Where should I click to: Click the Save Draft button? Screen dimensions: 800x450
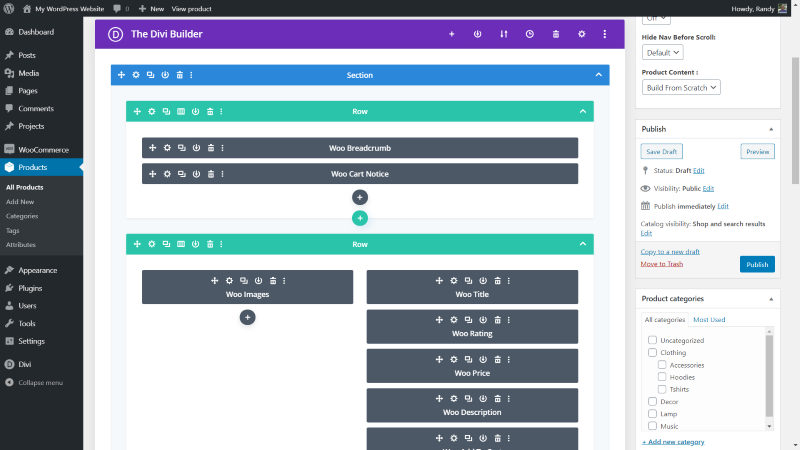pyautogui.click(x=661, y=152)
